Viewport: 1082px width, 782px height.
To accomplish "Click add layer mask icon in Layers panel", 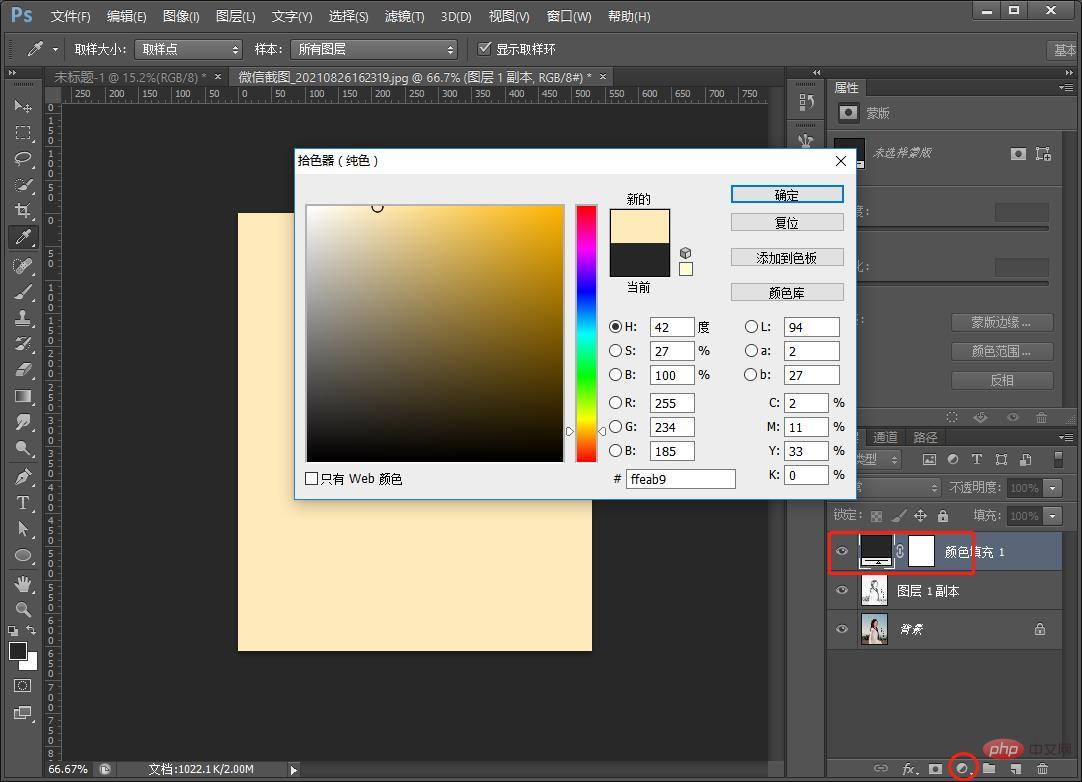I will click(935, 768).
